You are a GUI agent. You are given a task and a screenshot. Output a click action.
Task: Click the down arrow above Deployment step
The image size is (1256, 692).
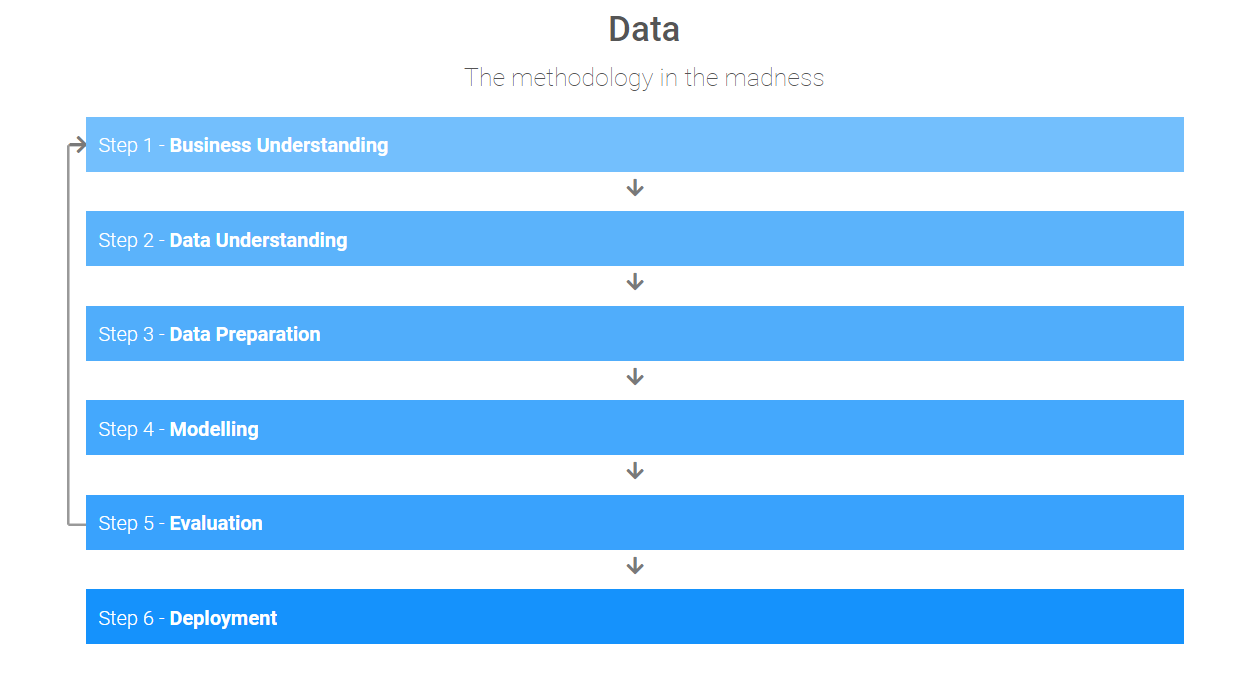click(x=635, y=566)
